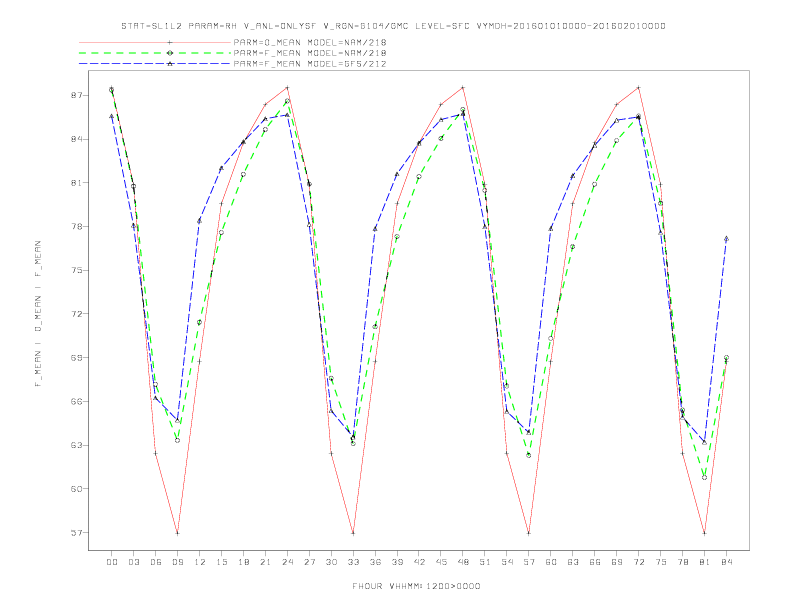Viewport: 792px width, 612px height.
Task: Click the chart title starting STAT=SLIL2
Action: (393, 26)
